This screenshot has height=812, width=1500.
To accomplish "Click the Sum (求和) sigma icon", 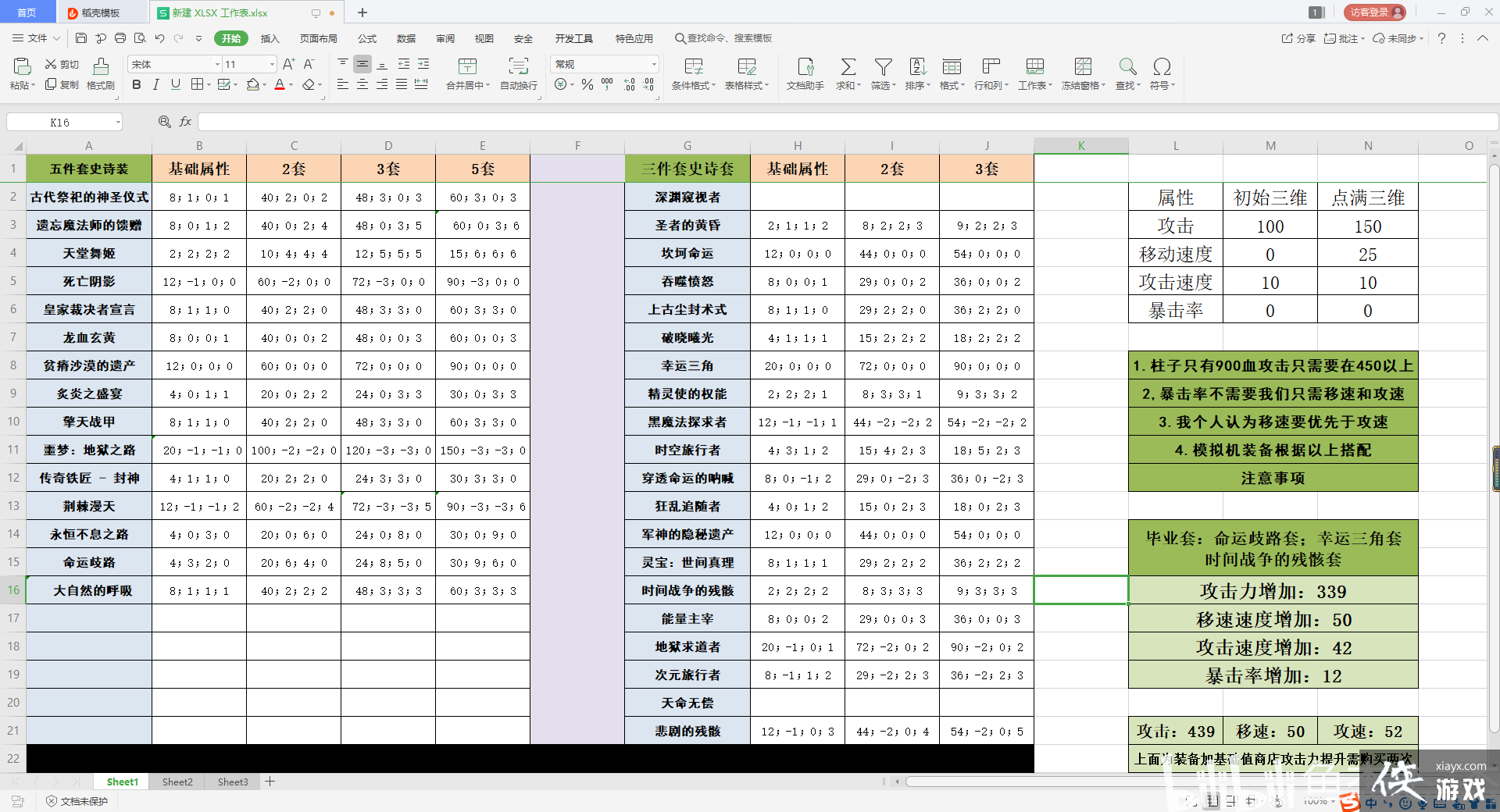I will pyautogui.click(x=848, y=67).
